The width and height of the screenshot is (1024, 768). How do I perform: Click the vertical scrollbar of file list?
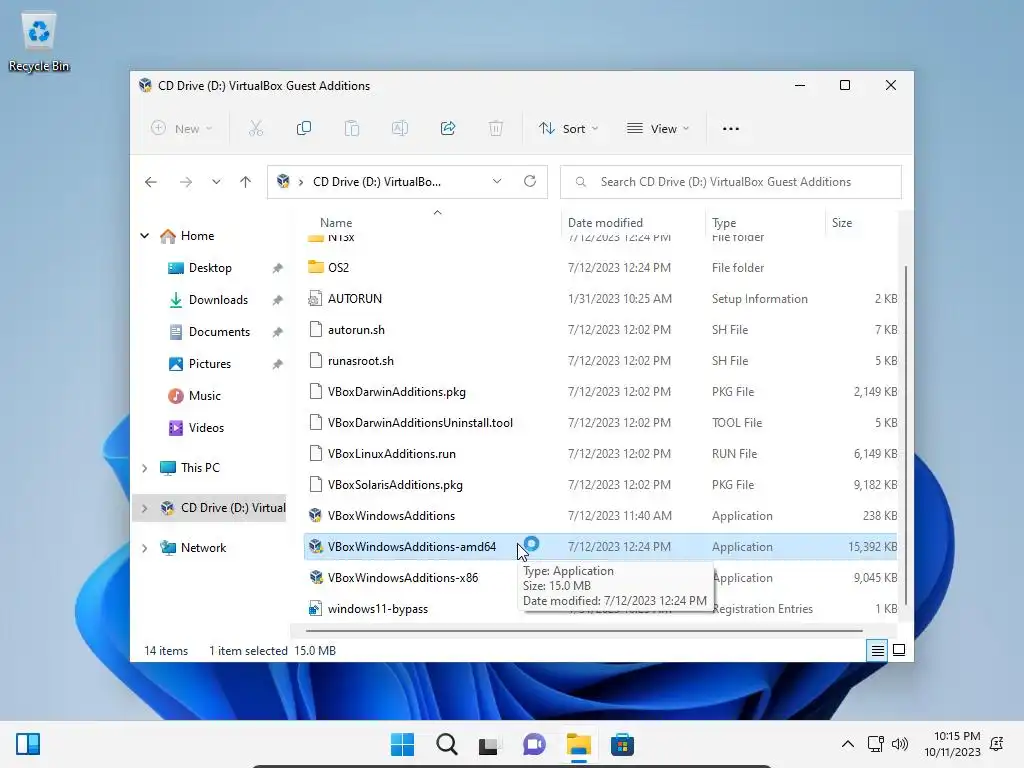point(905,435)
